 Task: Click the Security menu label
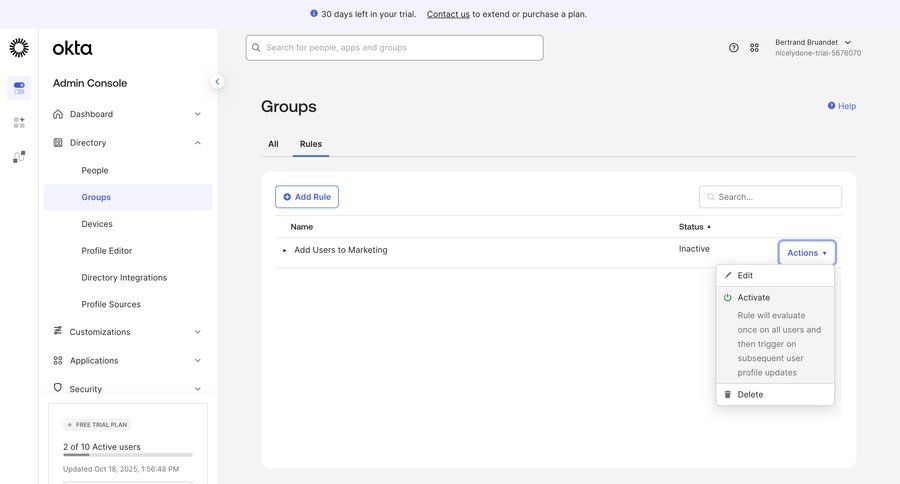(x=86, y=389)
